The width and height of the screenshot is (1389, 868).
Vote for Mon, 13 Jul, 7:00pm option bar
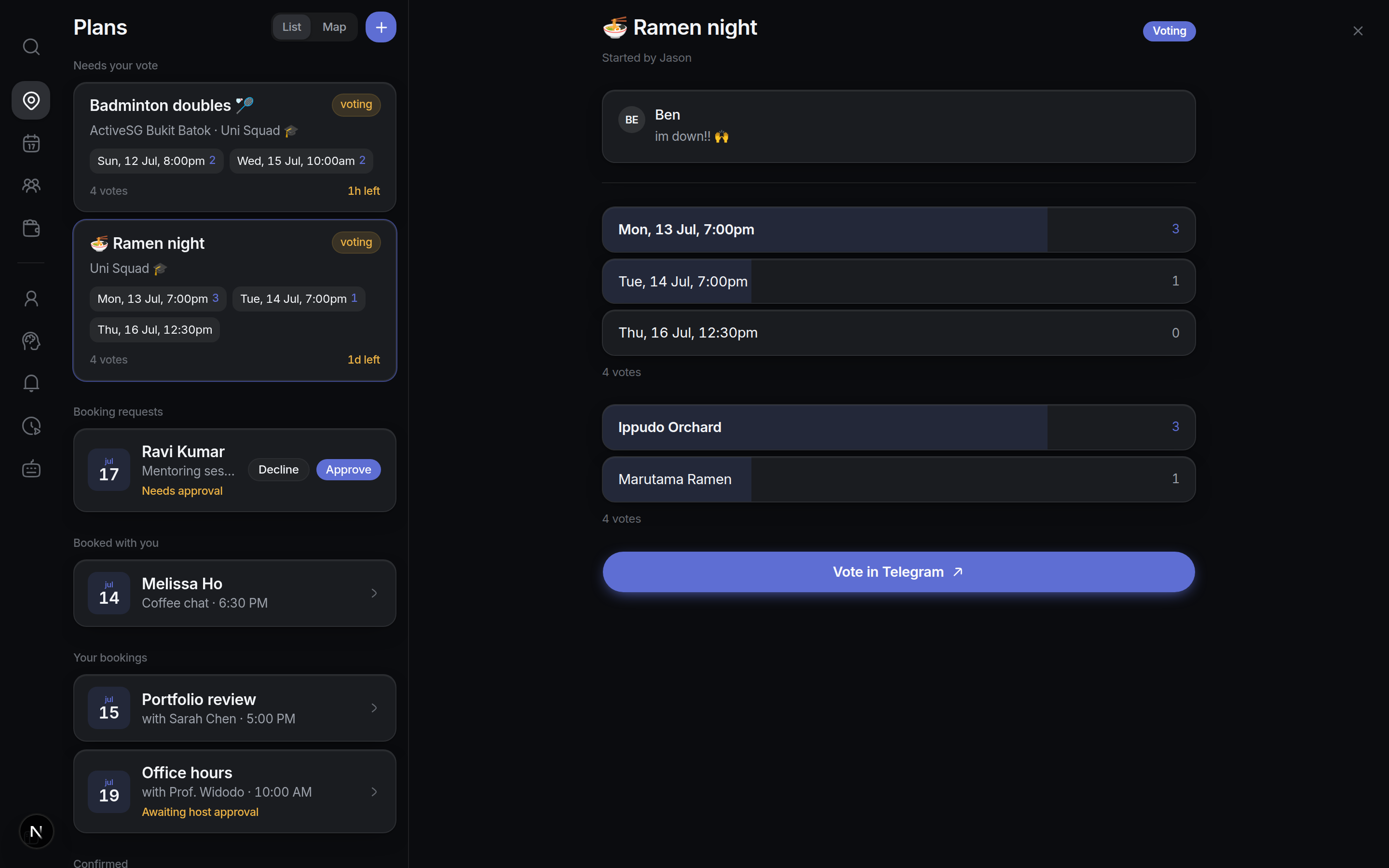[898, 229]
